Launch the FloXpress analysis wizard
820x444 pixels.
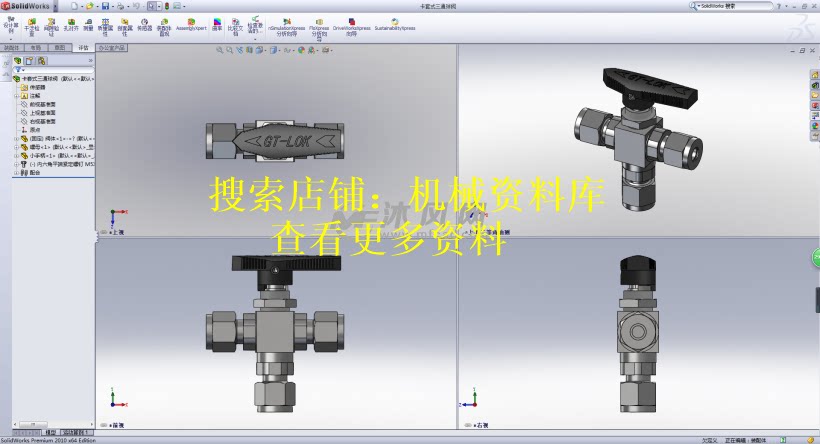(x=319, y=29)
